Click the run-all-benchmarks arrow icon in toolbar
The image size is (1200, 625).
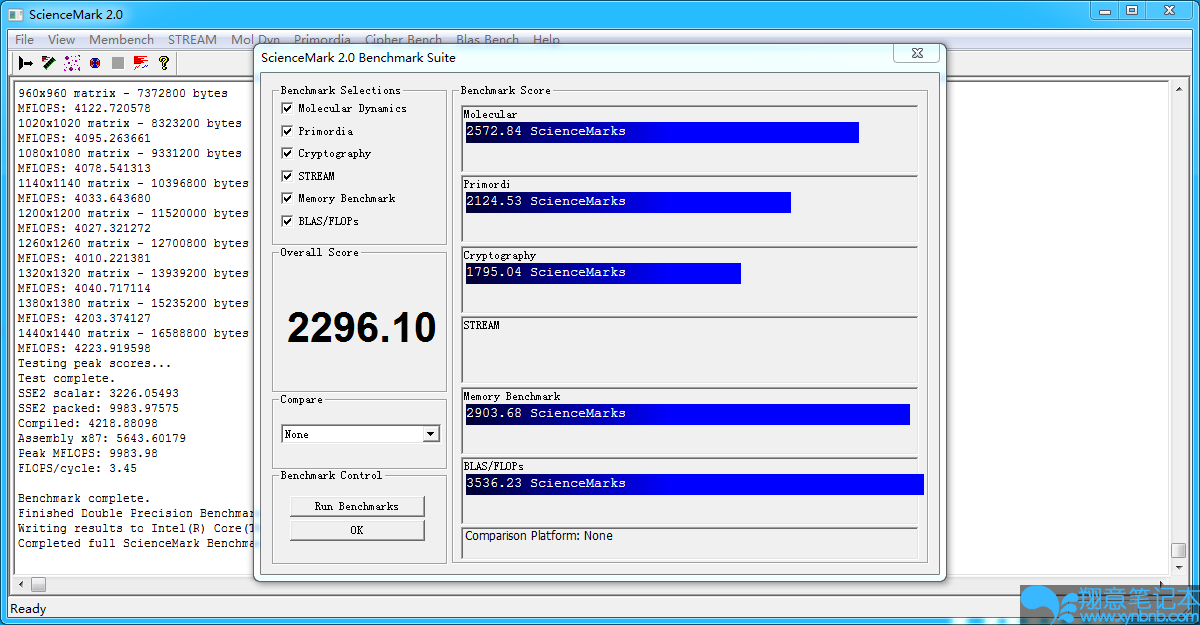click(x=26, y=63)
